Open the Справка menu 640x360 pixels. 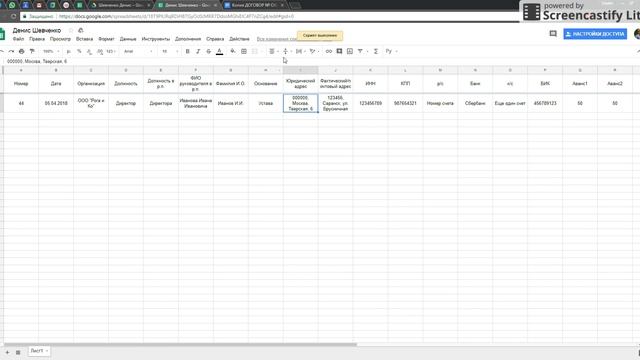215,39
